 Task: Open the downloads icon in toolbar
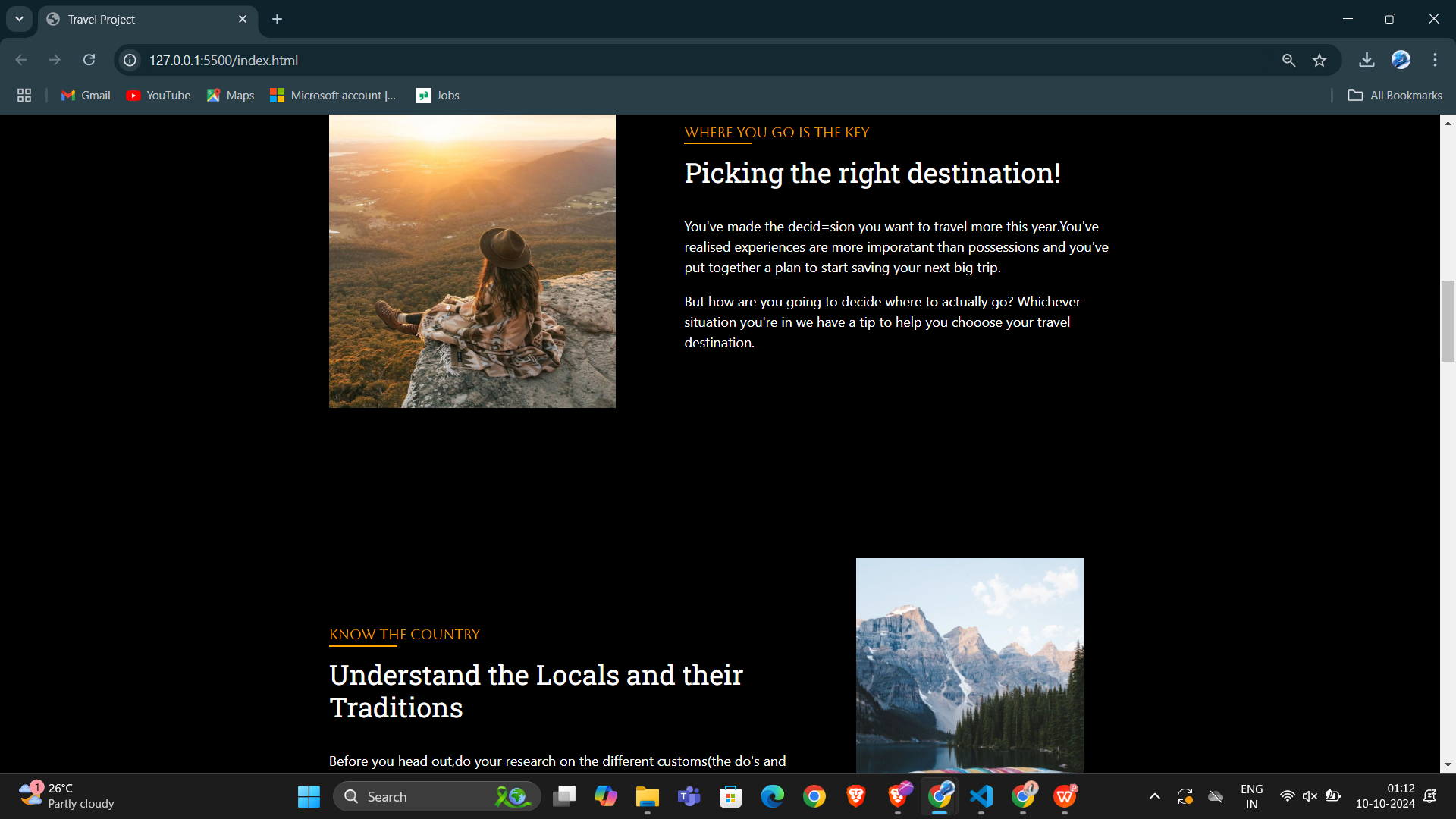tap(1367, 60)
